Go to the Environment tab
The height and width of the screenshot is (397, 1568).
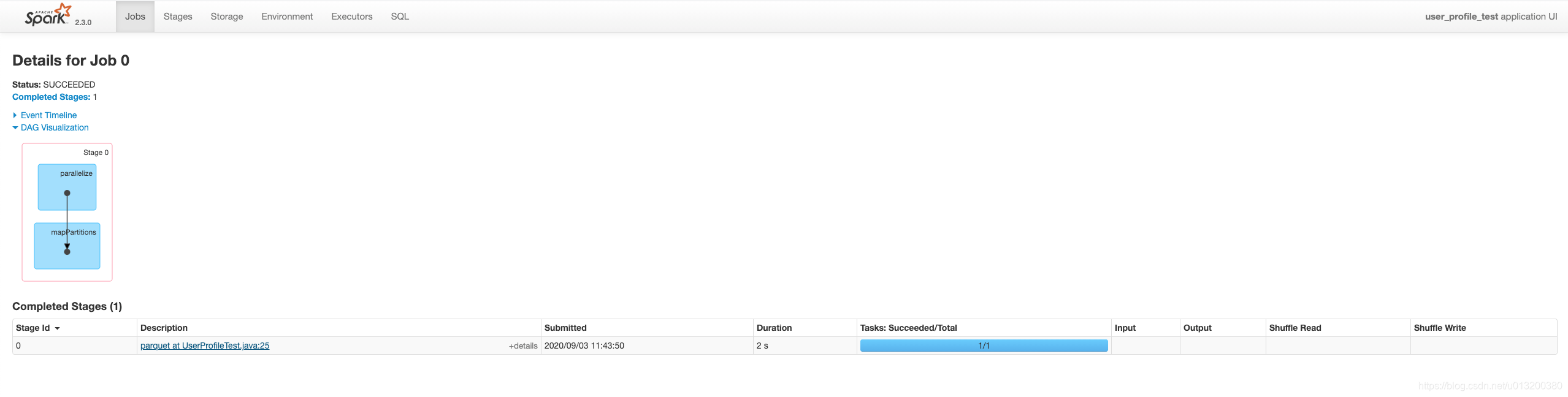click(287, 17)
